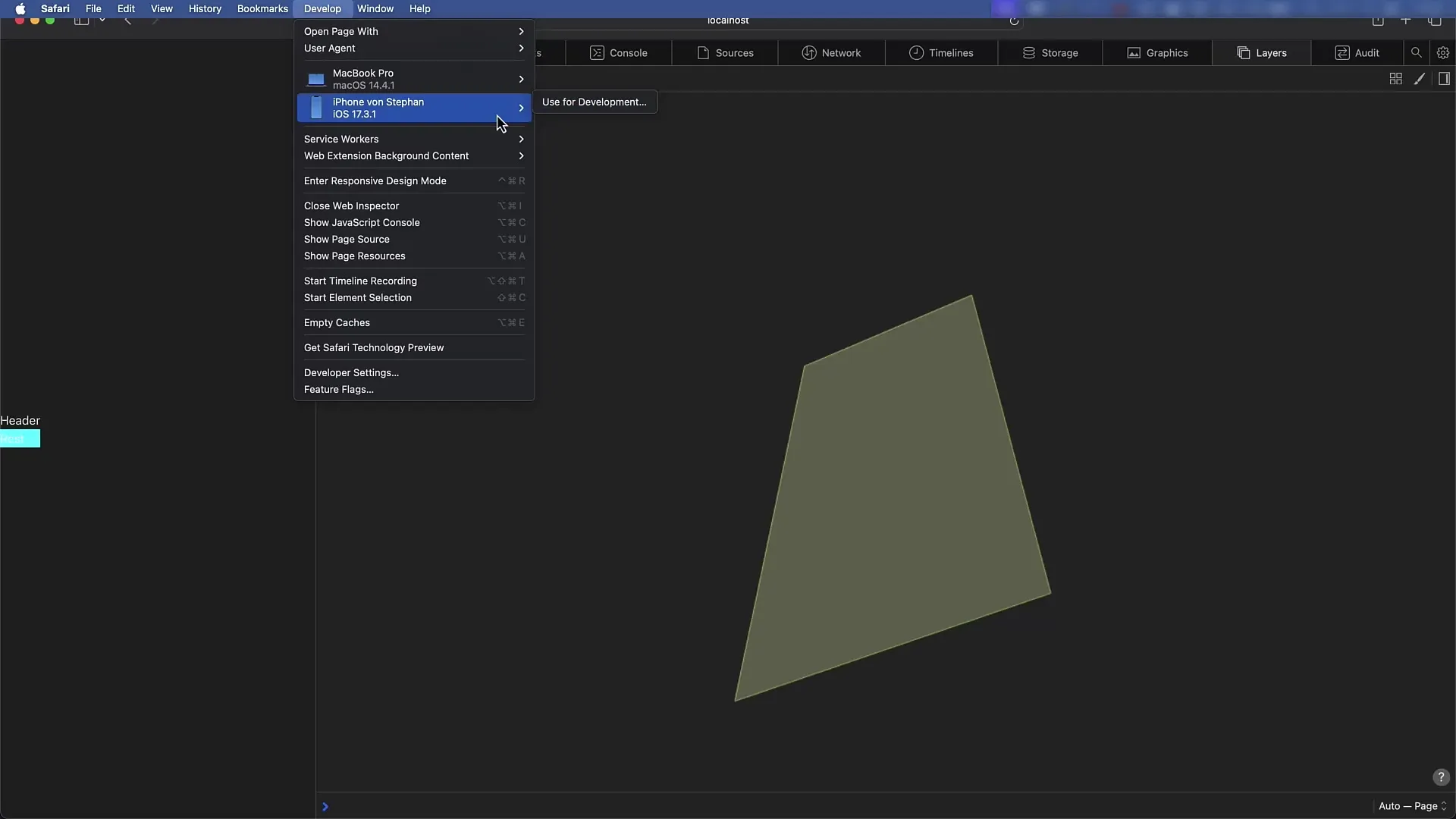The width and height of the screenshot is (1456, 819).
Task: Choose Show Page Source
Action: (x=414, y=239)
